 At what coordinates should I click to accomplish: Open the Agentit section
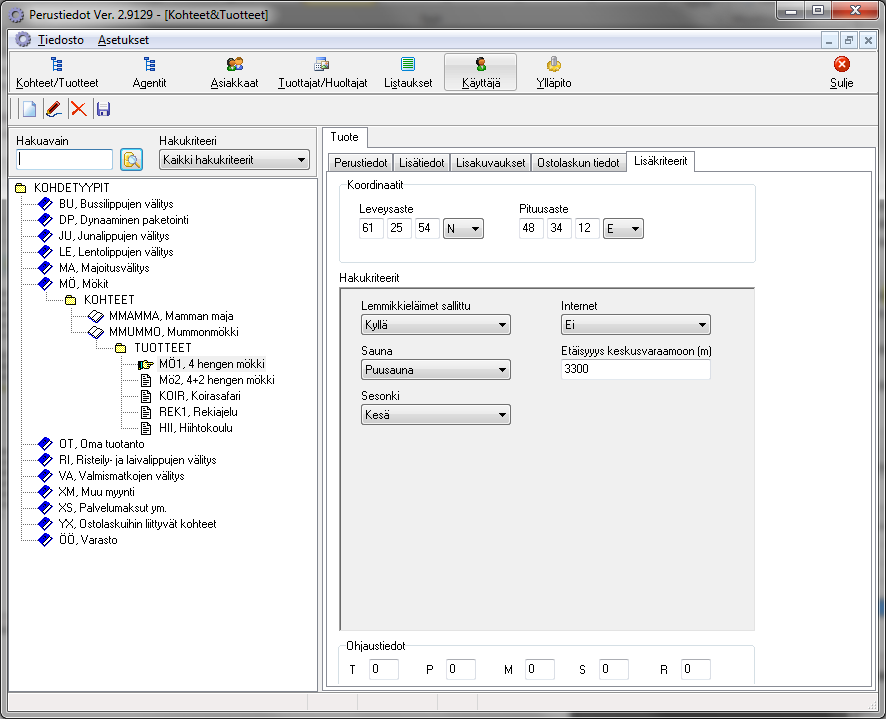tap(149, 72)
